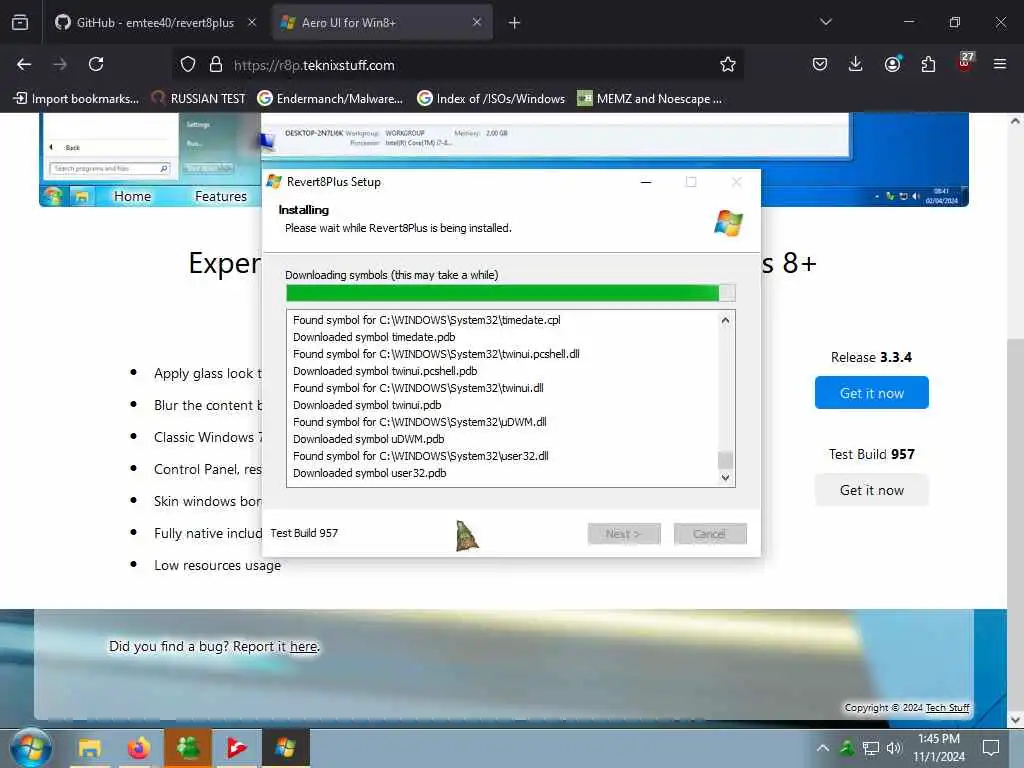Click the page scrollbar down arrow
1024x768 pixels.
coord(1015,720)
